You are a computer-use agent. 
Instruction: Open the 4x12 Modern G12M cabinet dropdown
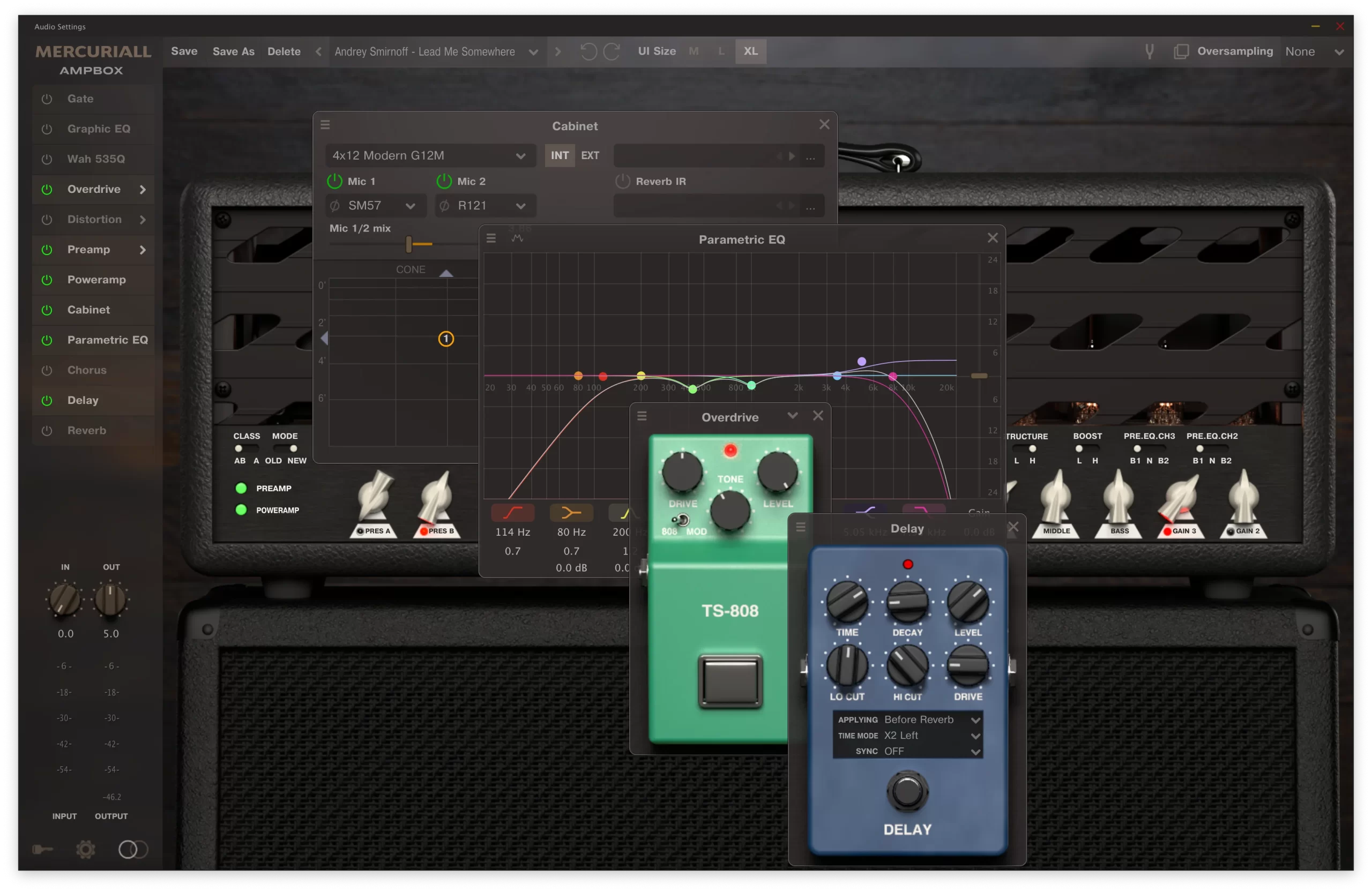[x=430, y=155]
